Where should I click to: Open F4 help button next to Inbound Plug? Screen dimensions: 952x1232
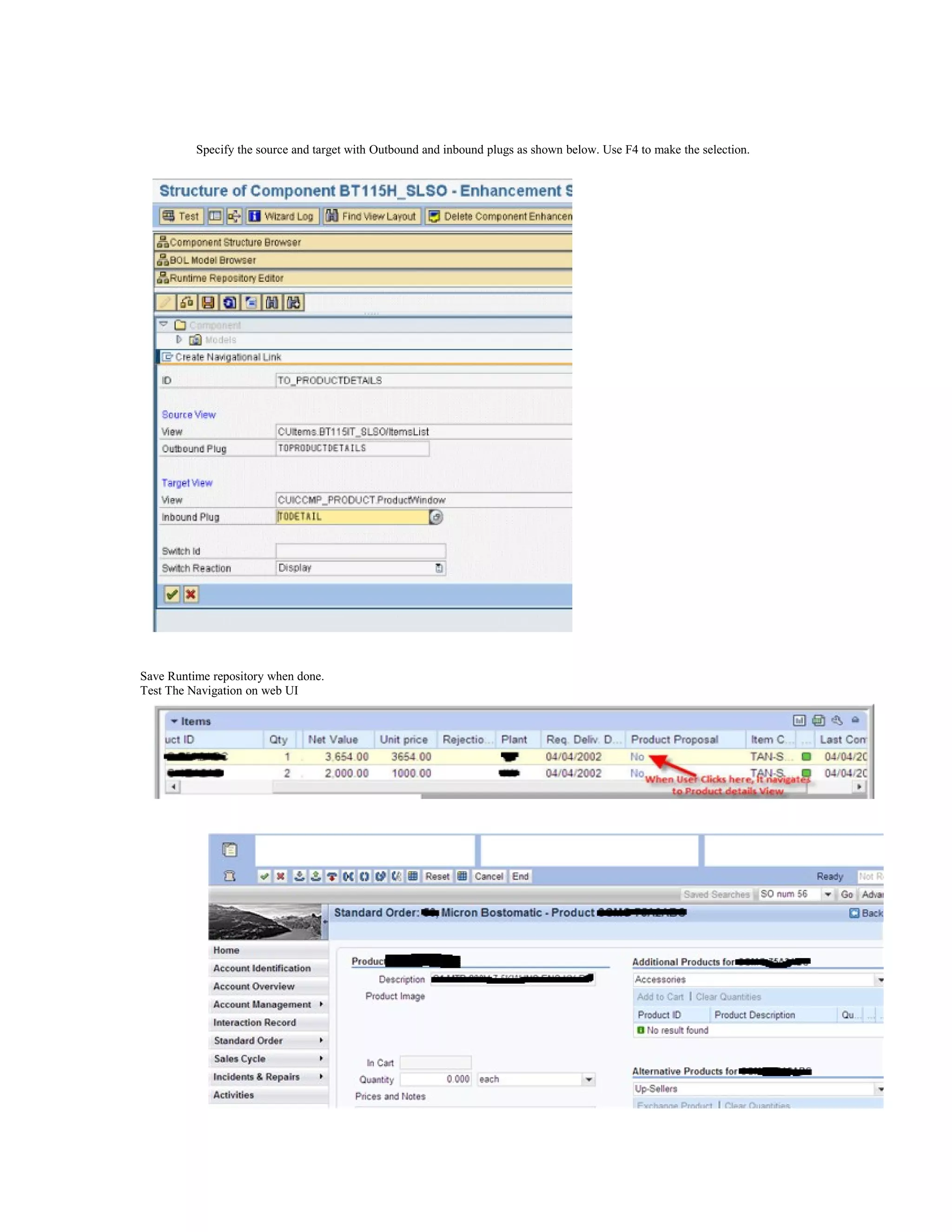(436, 517)
